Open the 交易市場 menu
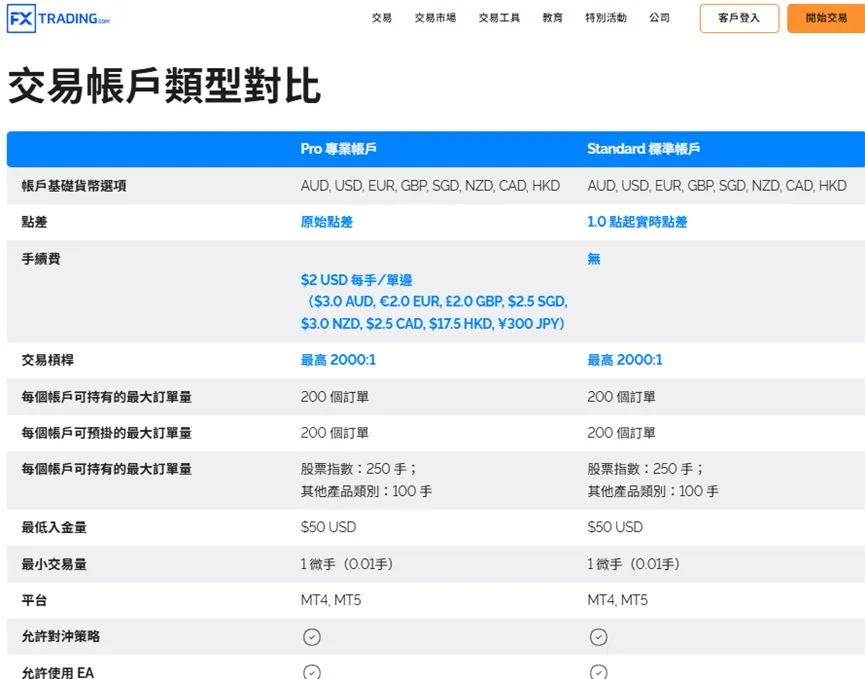The height and width of the screenshot is (679, 865). tap(435, 18)
